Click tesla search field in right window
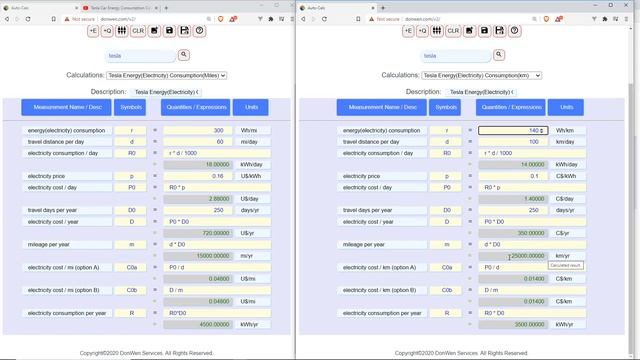The width and height of the screenshot is (640, 360). [x=456, y=56]
